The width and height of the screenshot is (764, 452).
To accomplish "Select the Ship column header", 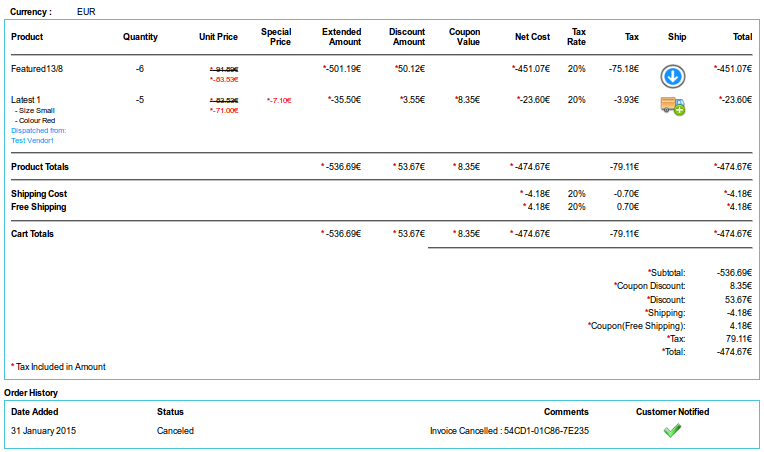I will (677, 37).
